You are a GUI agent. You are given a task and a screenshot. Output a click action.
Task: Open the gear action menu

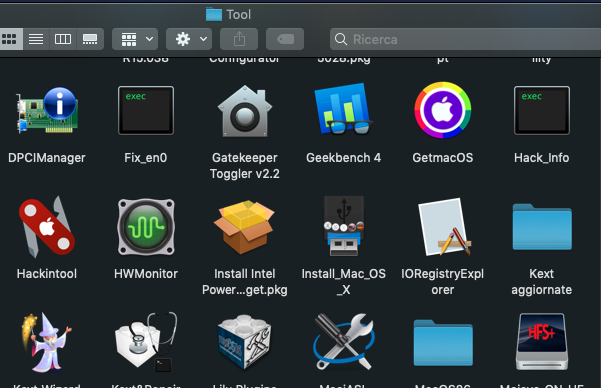click(189, 39)
